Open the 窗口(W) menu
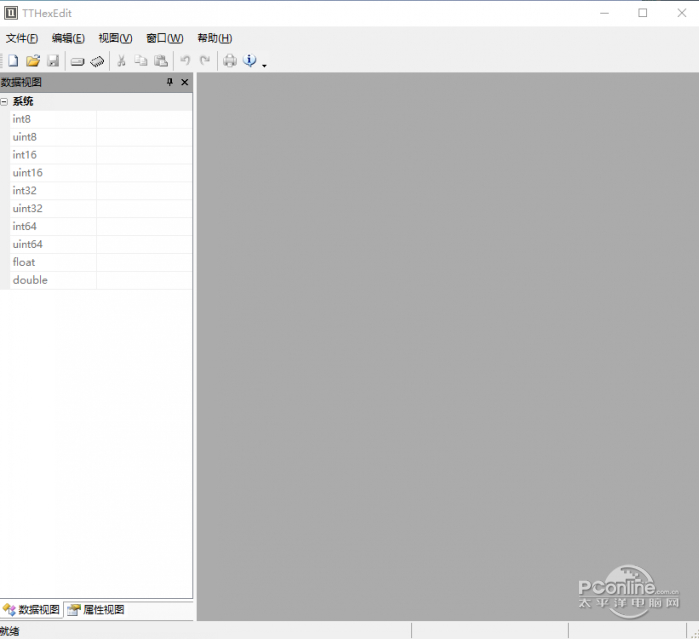This screenshot has width=699, height=639. 165,38
